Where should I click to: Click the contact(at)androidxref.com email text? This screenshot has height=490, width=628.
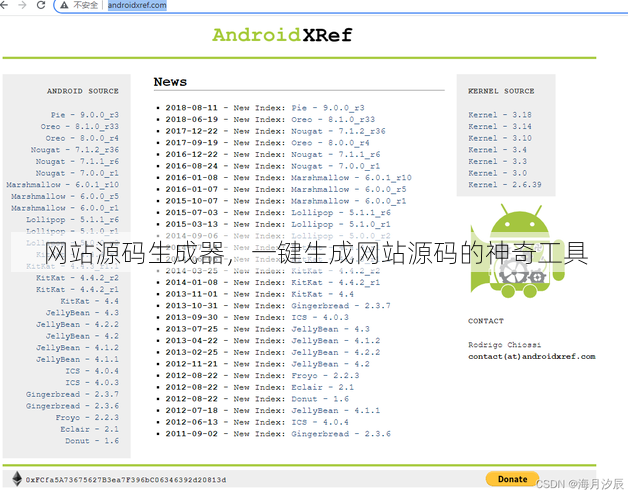pos(531,356)
